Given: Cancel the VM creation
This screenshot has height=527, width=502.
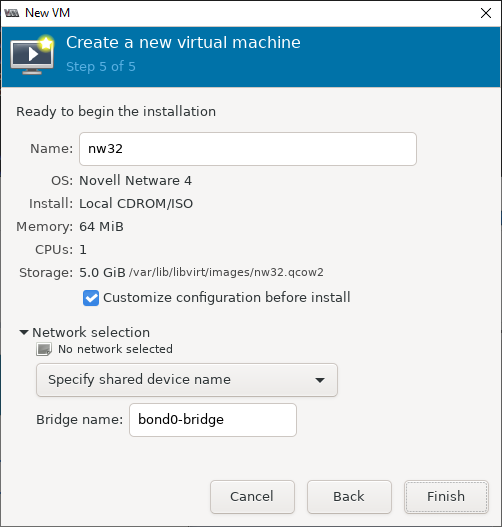Looking at the screenshot, I should pyautogui.click(x=252, y=497).
